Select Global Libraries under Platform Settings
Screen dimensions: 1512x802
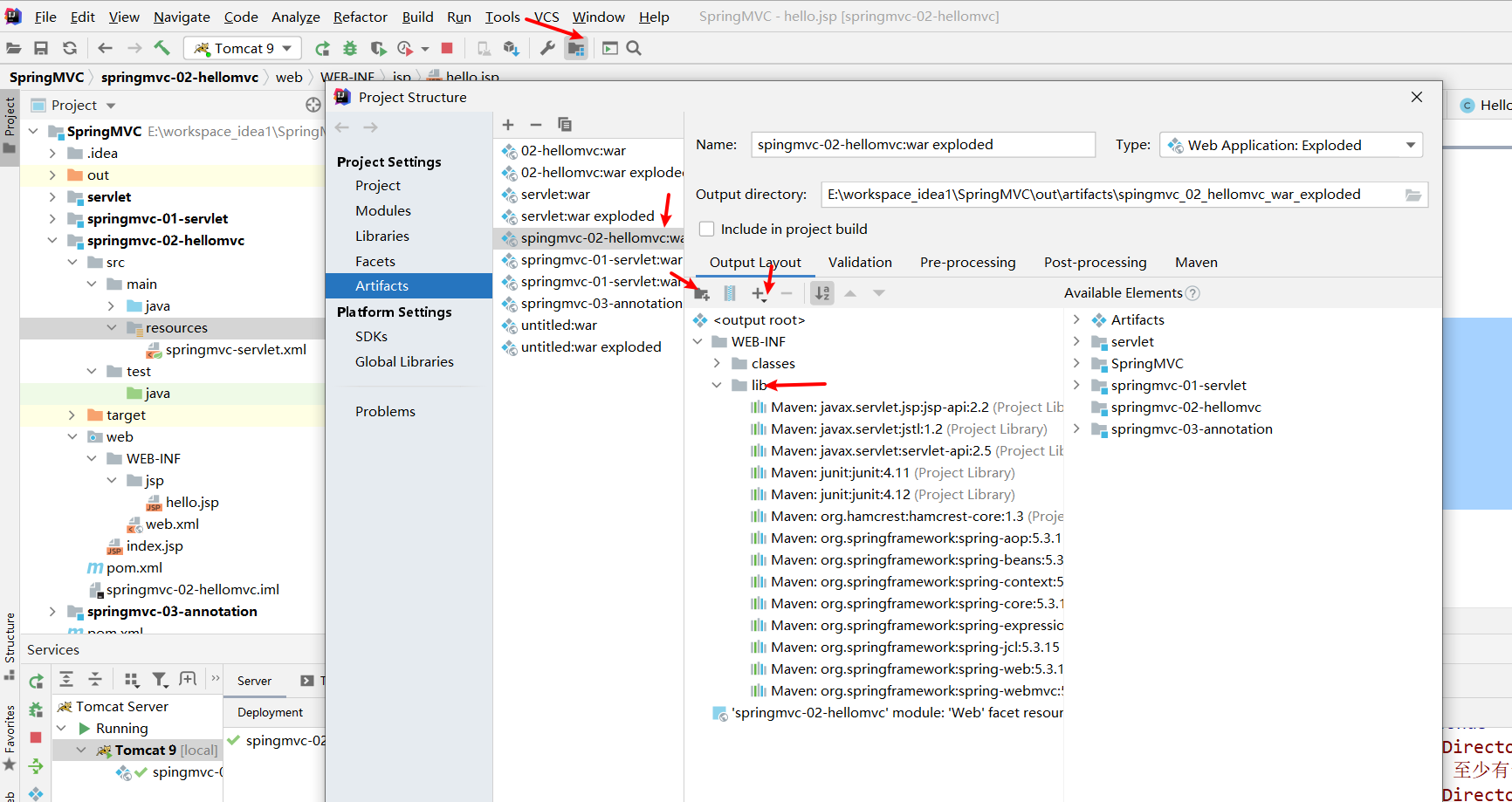[x=404, y=361]
